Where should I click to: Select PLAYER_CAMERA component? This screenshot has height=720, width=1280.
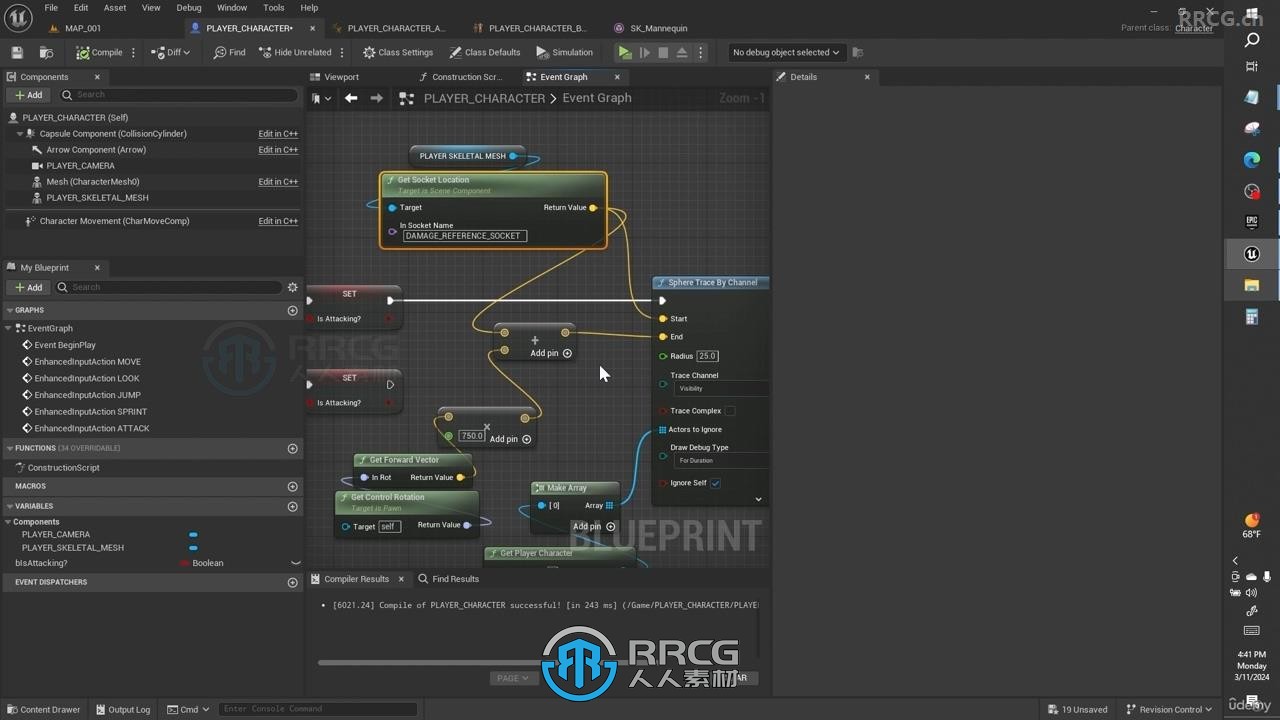[80, 165]
